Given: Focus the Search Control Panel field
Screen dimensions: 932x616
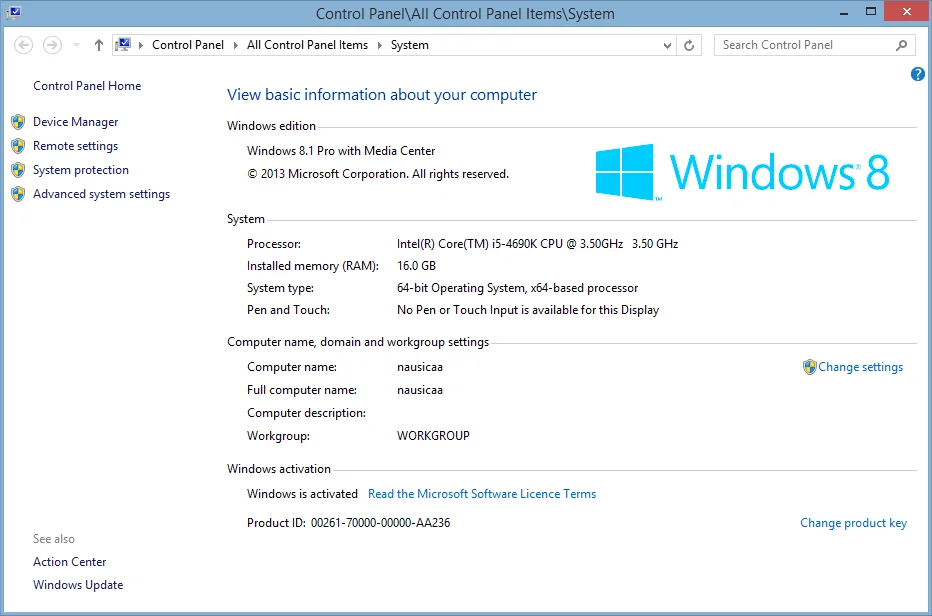Looking at the screenshot, I should (x=807, y=45).
